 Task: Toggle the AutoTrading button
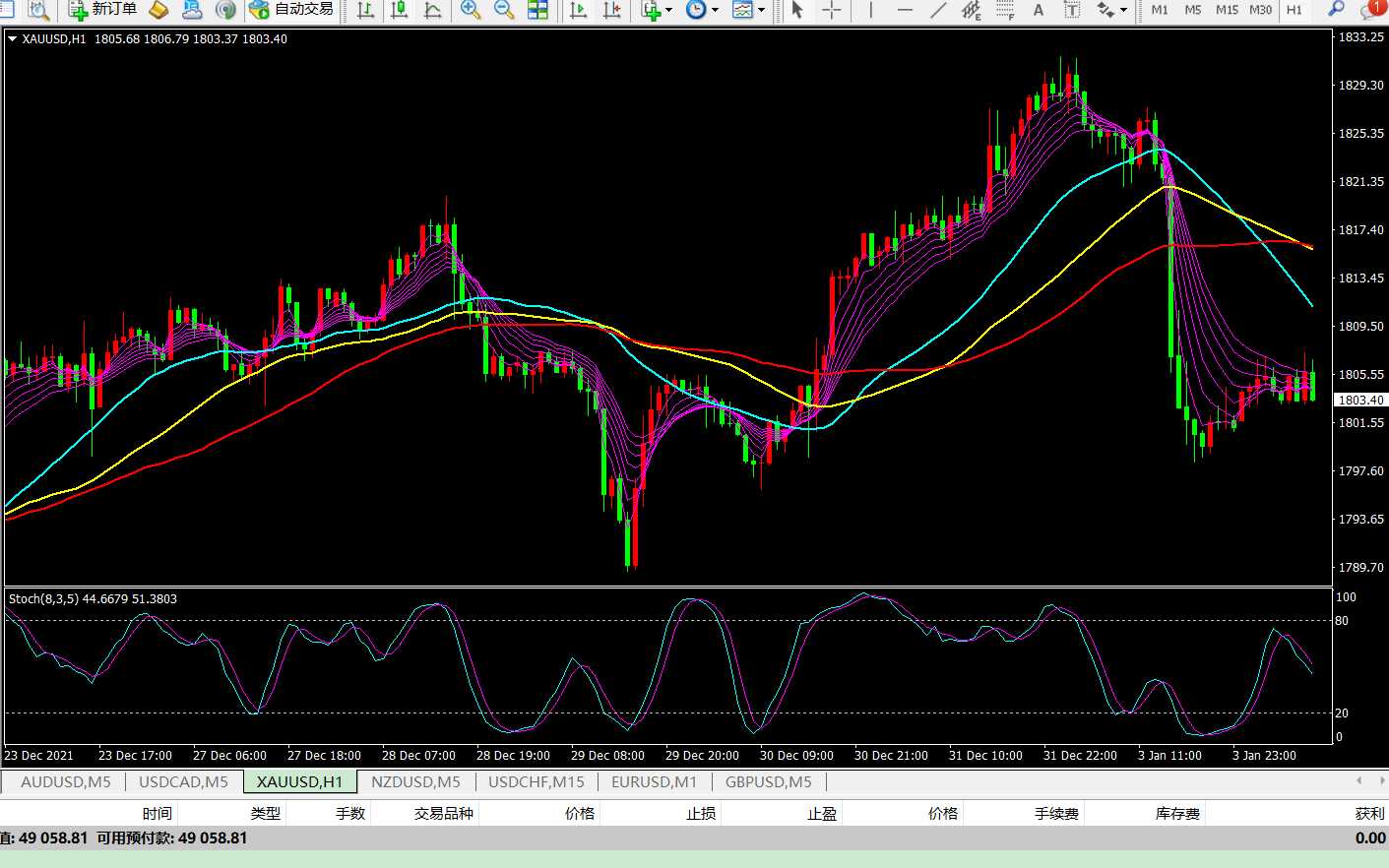click(x=291, y=10)
